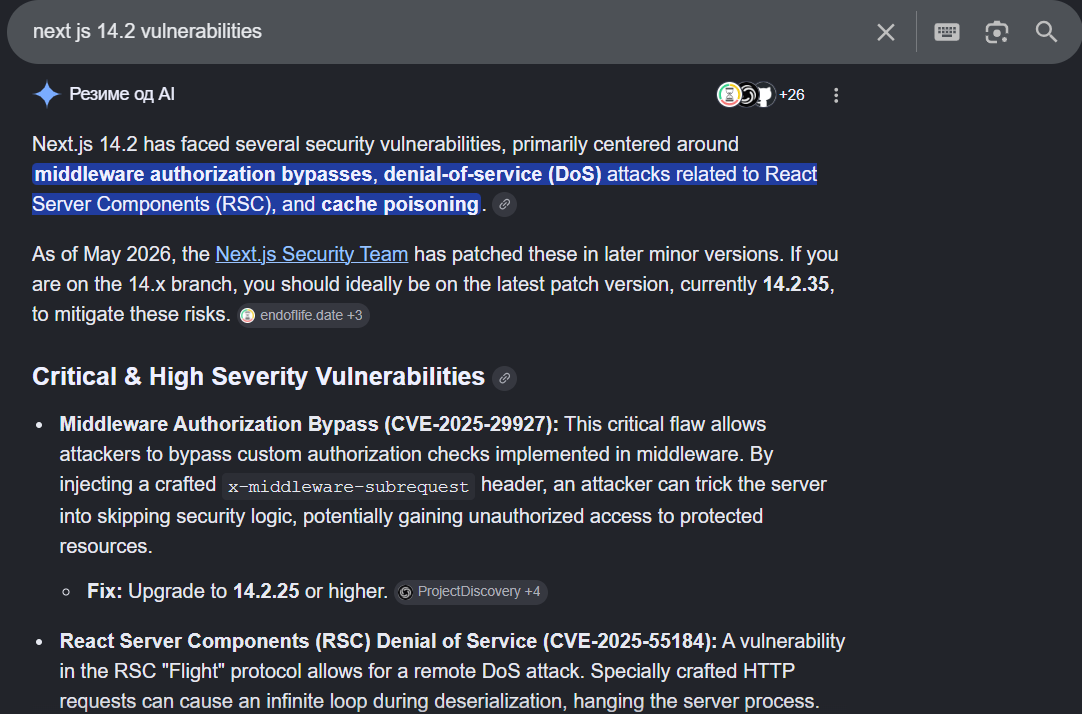Click the highlighted 'middleware authorization bypasses' text
This screenshot has width=1082, height=714.
(203, 174)
